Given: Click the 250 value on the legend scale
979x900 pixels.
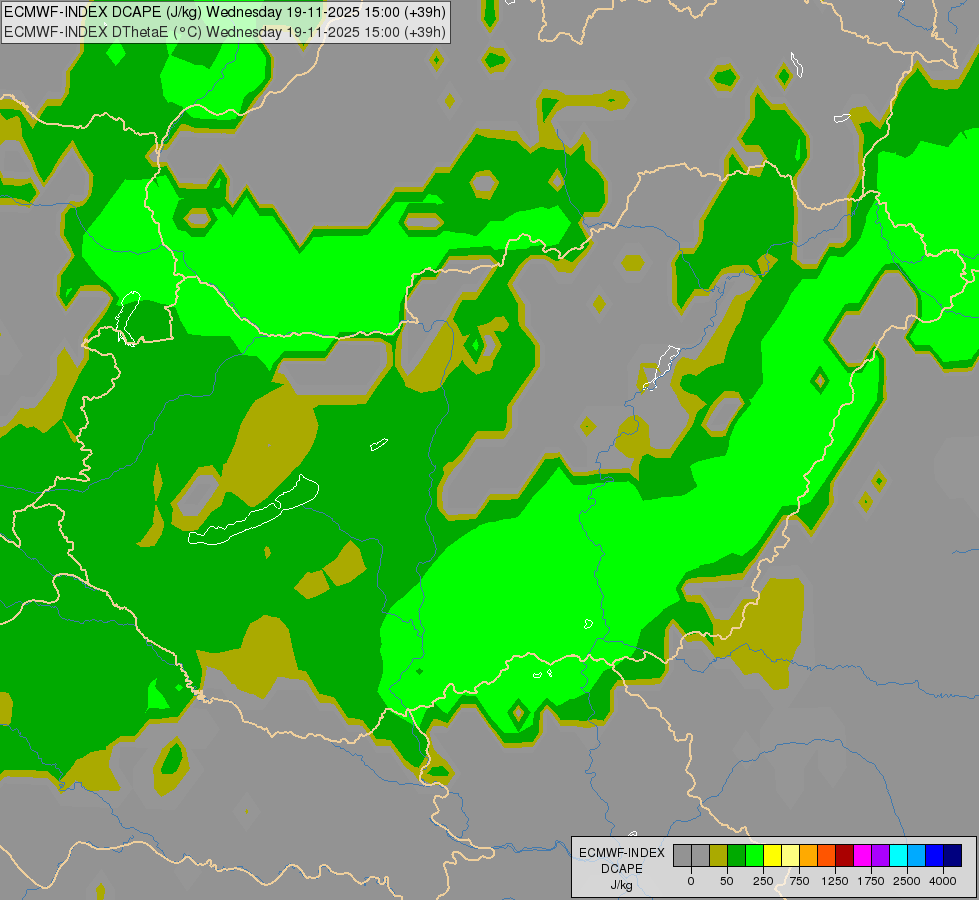Looking at the screenshot, I should [763, 881].
